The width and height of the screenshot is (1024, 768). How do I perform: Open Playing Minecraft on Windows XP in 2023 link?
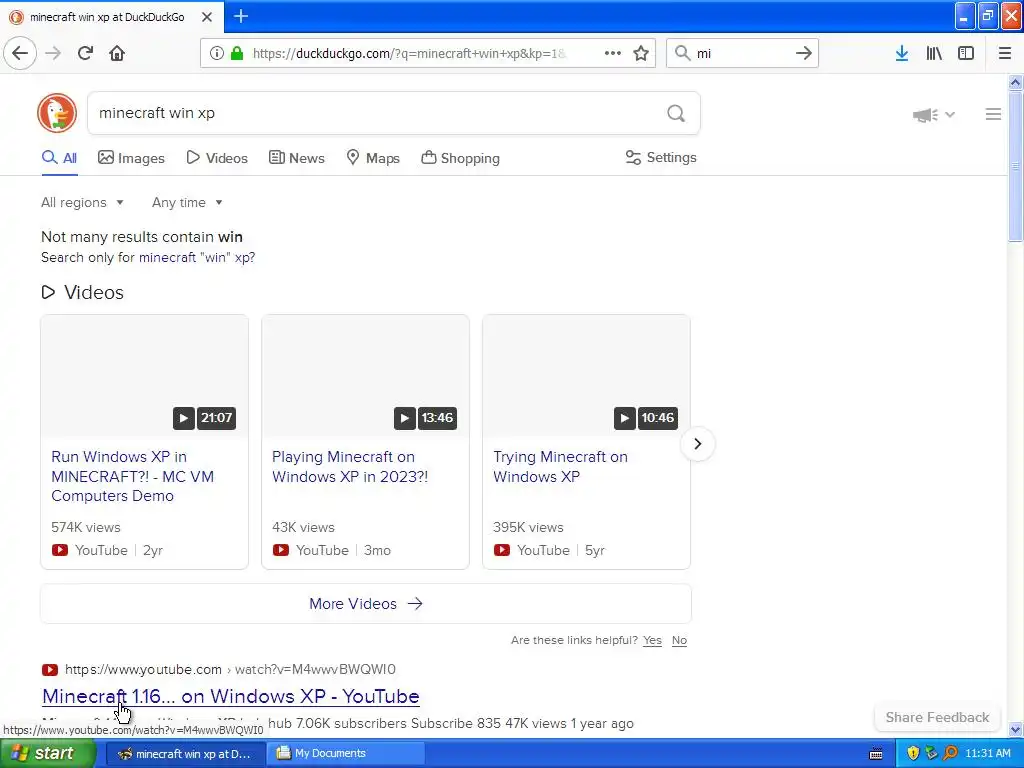(350, 466)
